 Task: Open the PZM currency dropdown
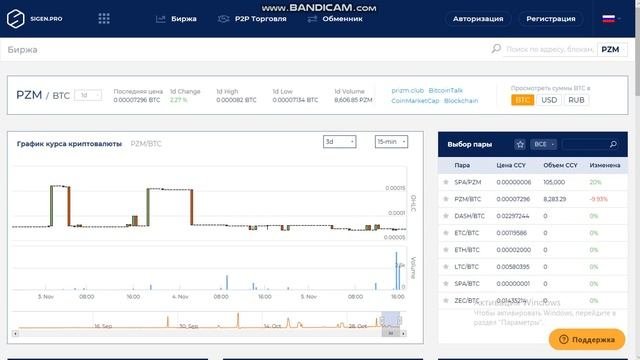coord(612,49)
